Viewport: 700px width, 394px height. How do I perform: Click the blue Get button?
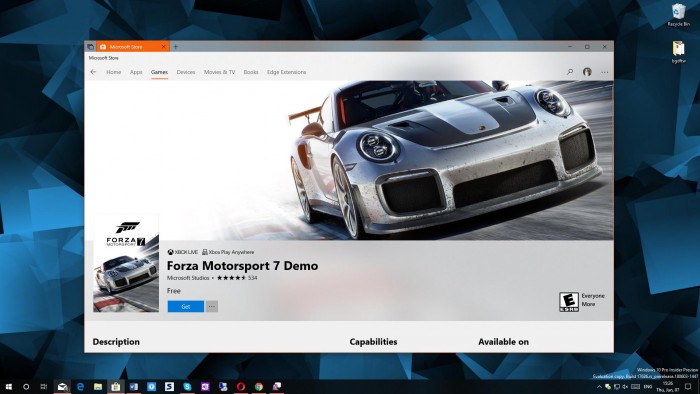(x=186, y=307)
